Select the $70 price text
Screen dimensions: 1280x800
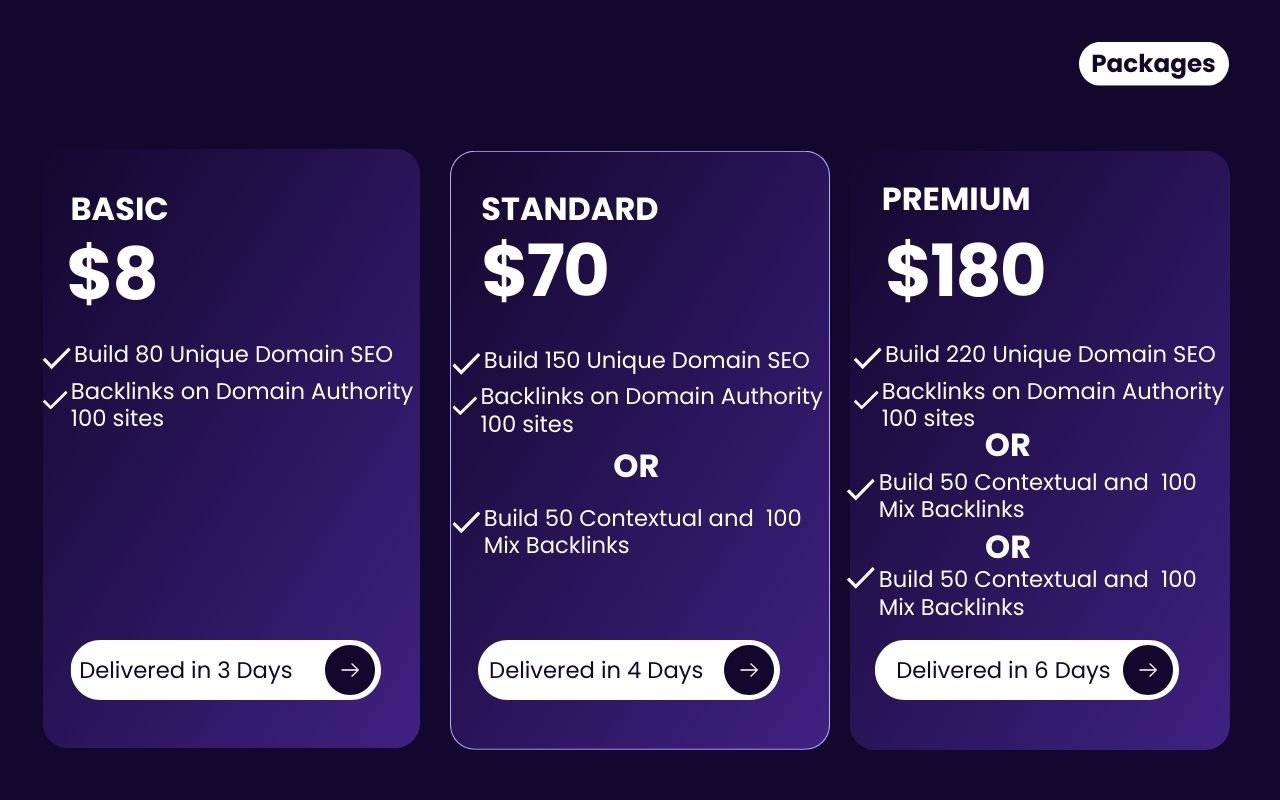545,271
